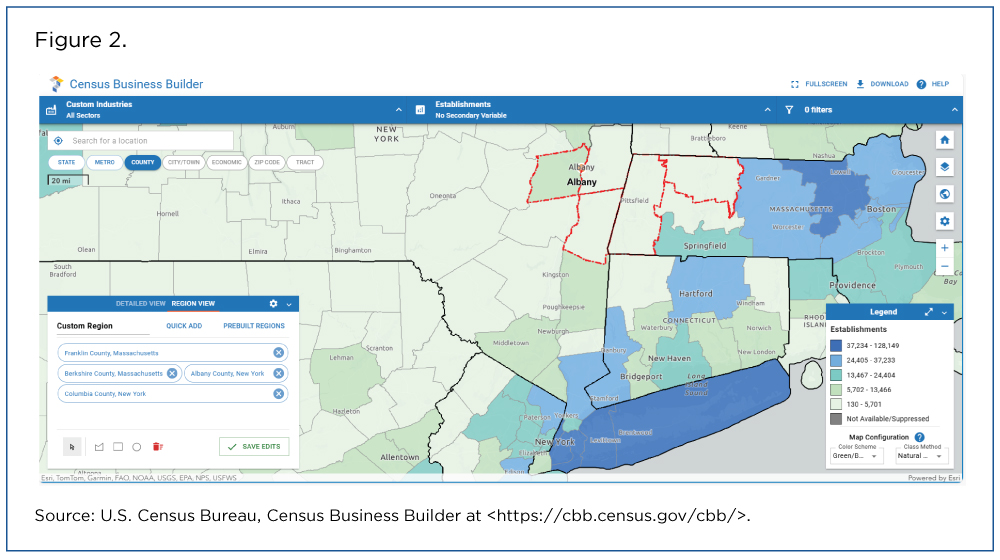Open the map layers icon
The image size is (1000, 560).
[945, 167]
